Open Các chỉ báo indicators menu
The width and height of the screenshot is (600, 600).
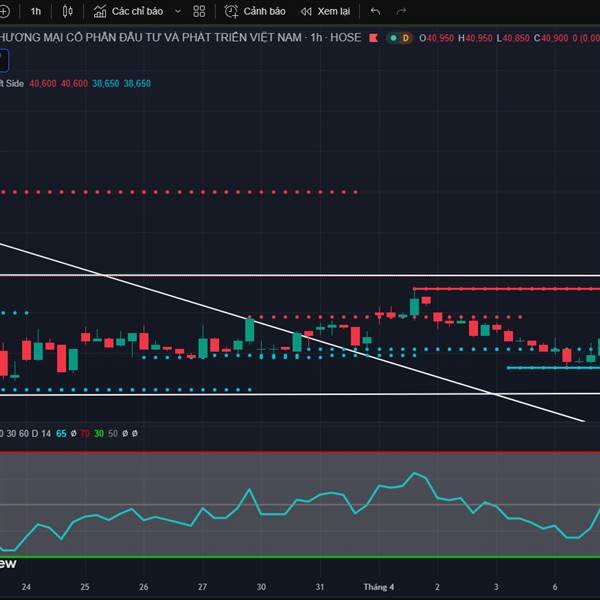[x=128, y=11]
